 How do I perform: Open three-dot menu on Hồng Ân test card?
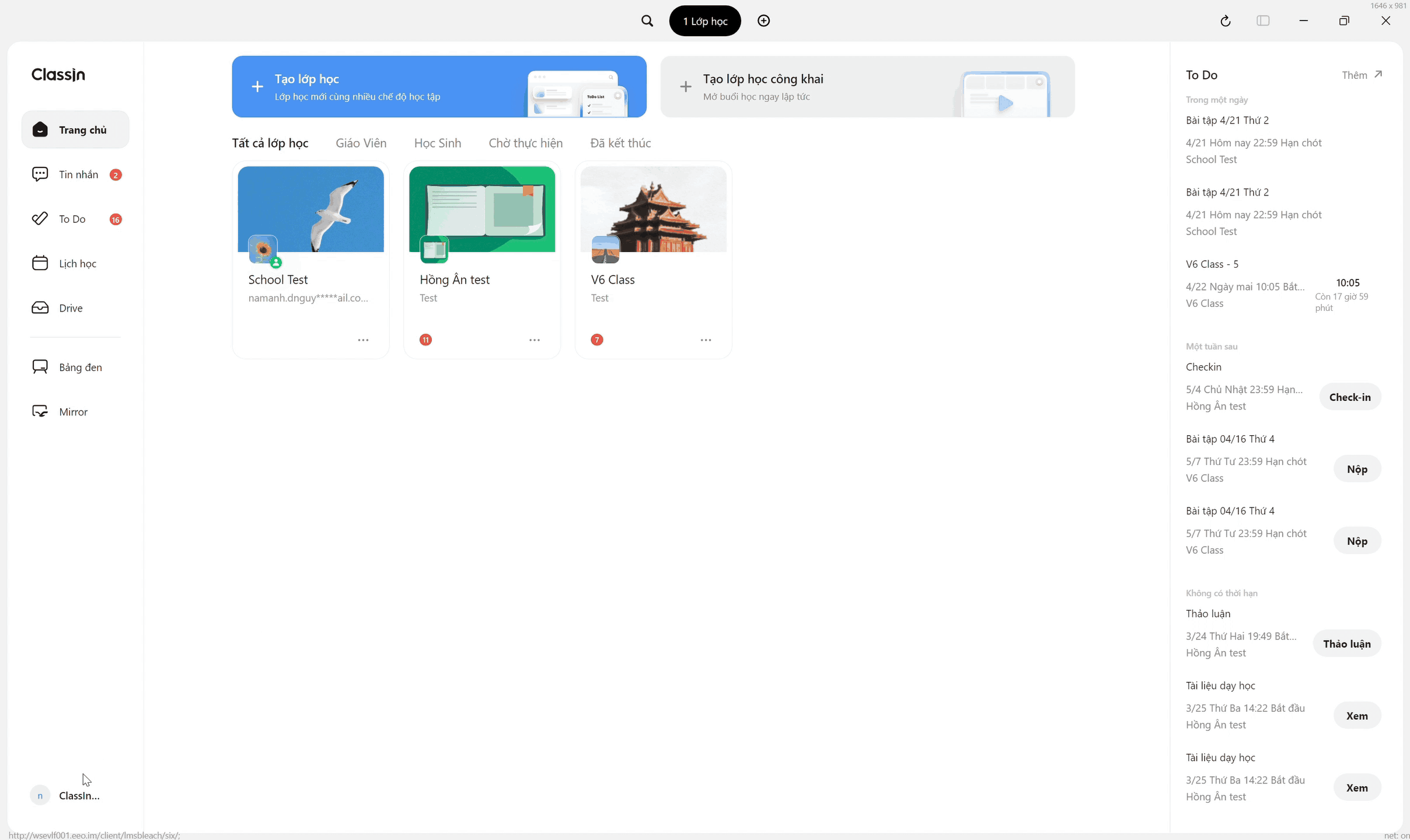click(534, 340)
